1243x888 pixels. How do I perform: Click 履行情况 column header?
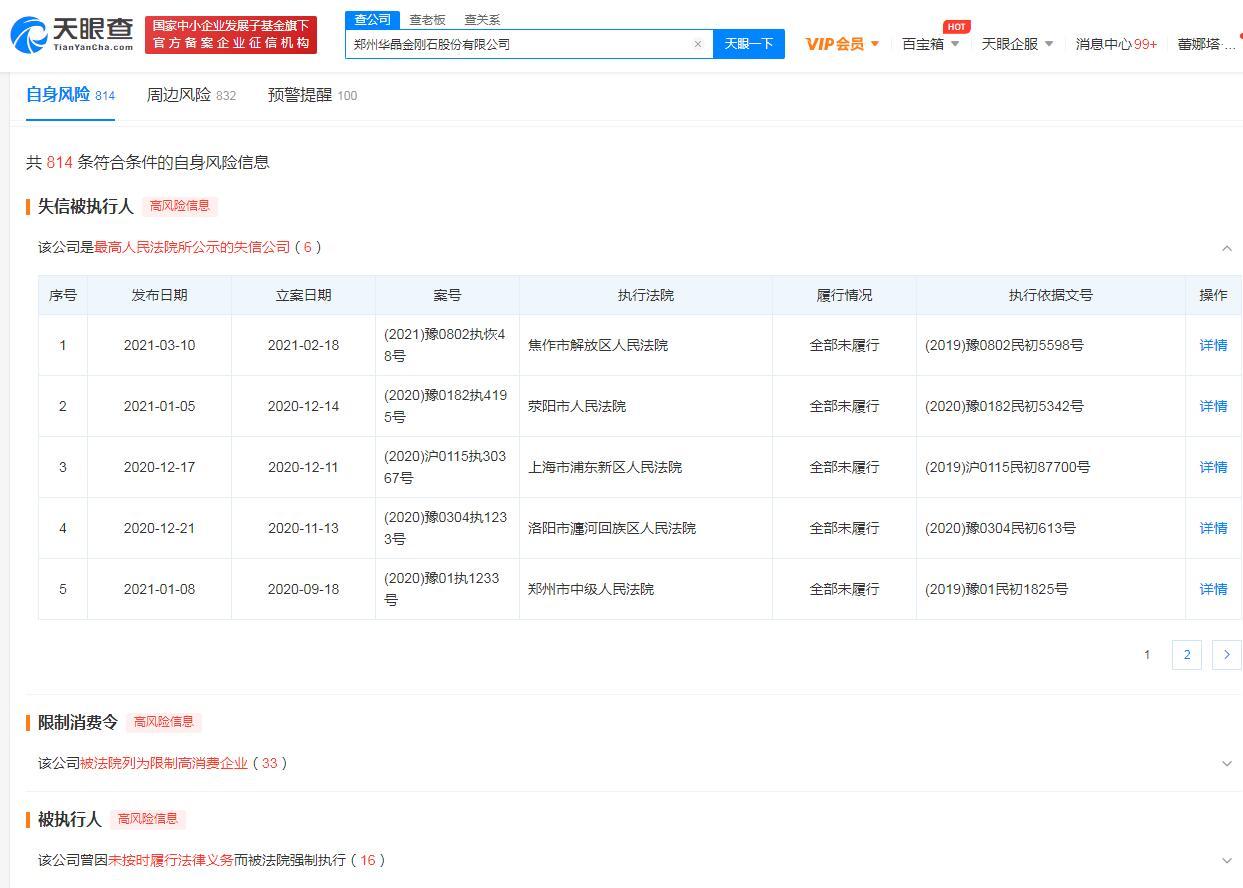coord(844,295)
